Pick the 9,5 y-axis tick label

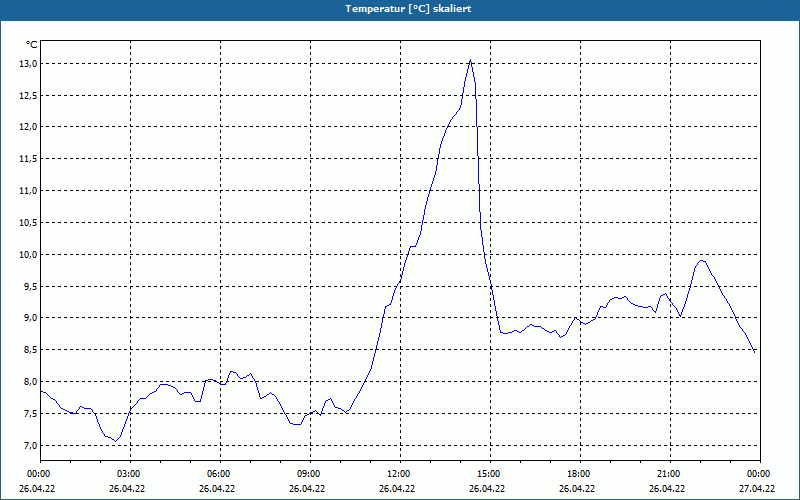30,286
